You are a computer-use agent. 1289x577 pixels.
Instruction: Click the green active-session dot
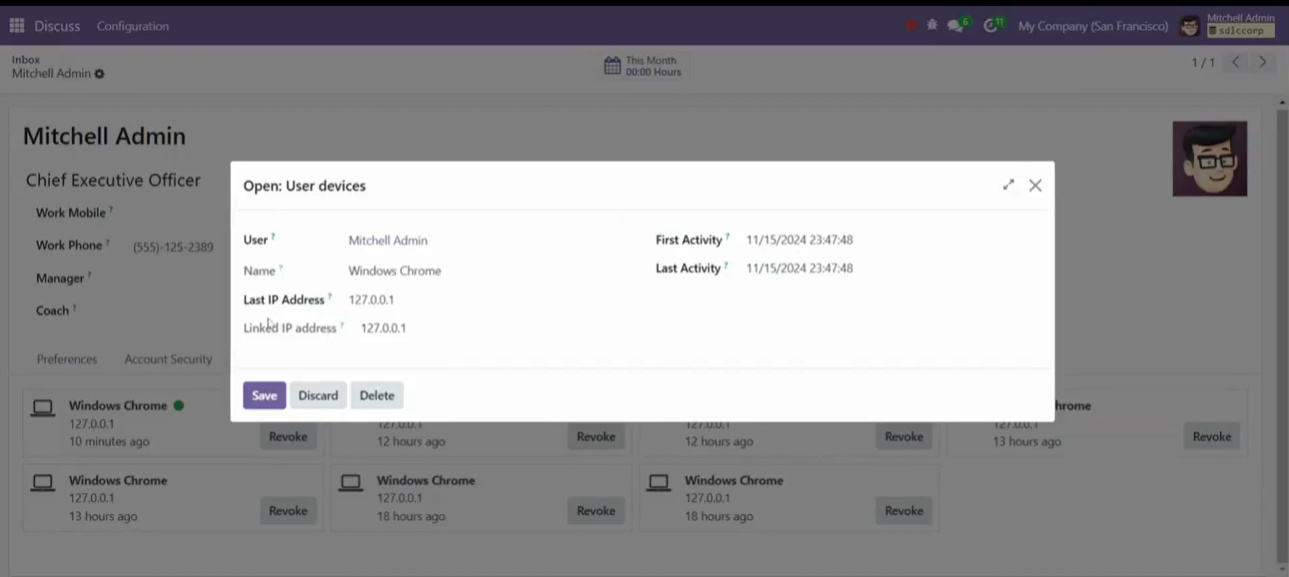tap(179, 406)
